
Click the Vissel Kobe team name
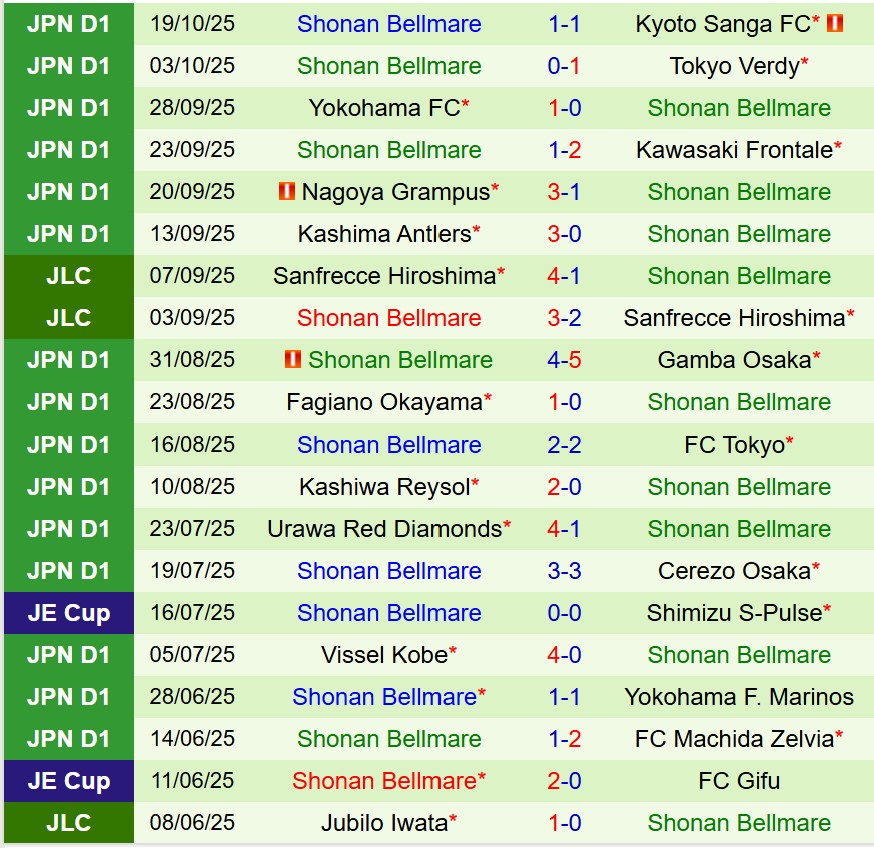(x=385, y=655)
